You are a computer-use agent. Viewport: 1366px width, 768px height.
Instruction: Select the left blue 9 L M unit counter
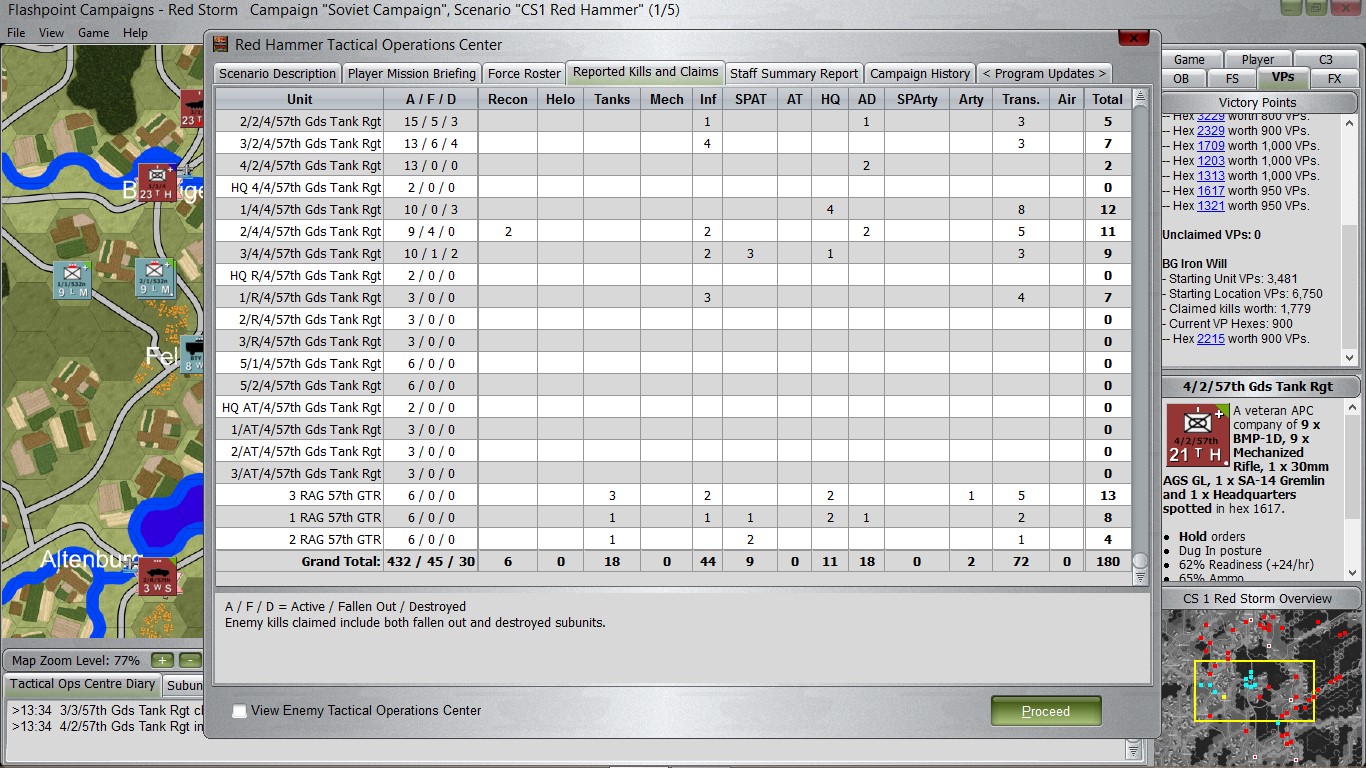(x=73, y=280)
